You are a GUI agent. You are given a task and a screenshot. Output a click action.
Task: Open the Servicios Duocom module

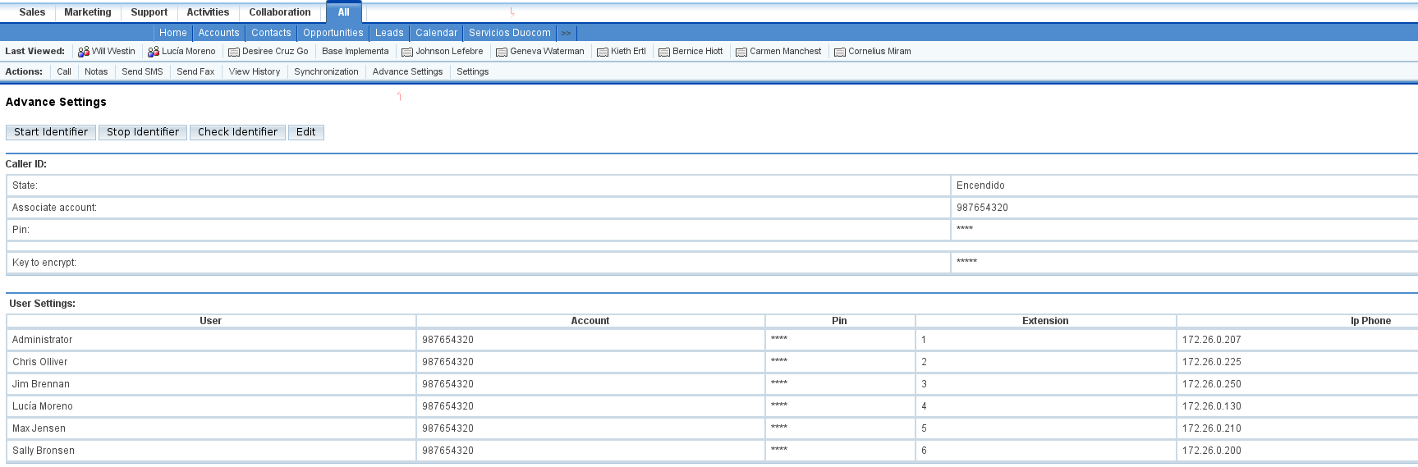click(x=509, y=33)
